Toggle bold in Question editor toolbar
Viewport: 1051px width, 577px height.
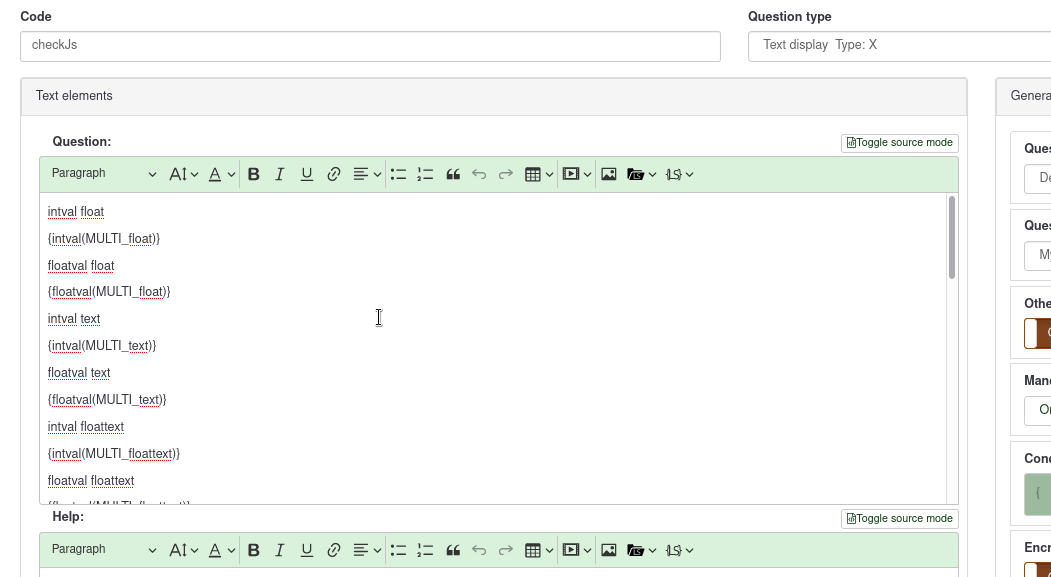tap(253, 174)
